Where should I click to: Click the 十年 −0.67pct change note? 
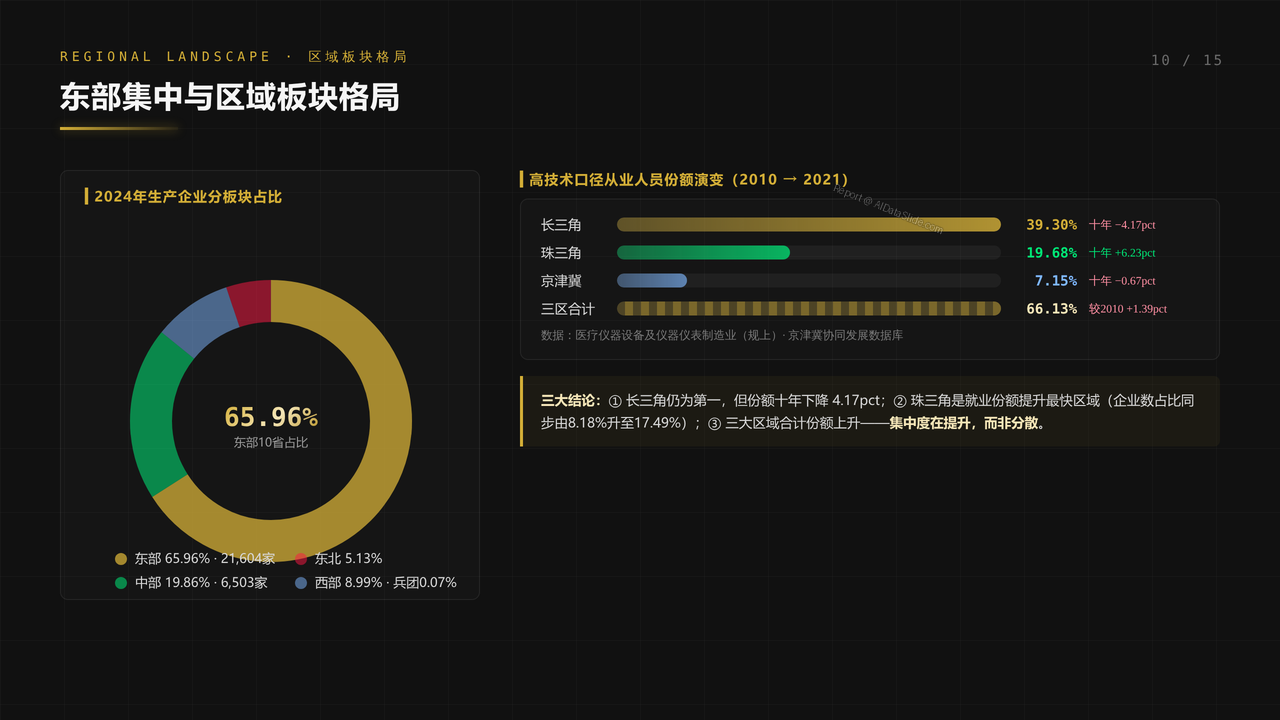pyautogui.click(x=1122, y=282)
